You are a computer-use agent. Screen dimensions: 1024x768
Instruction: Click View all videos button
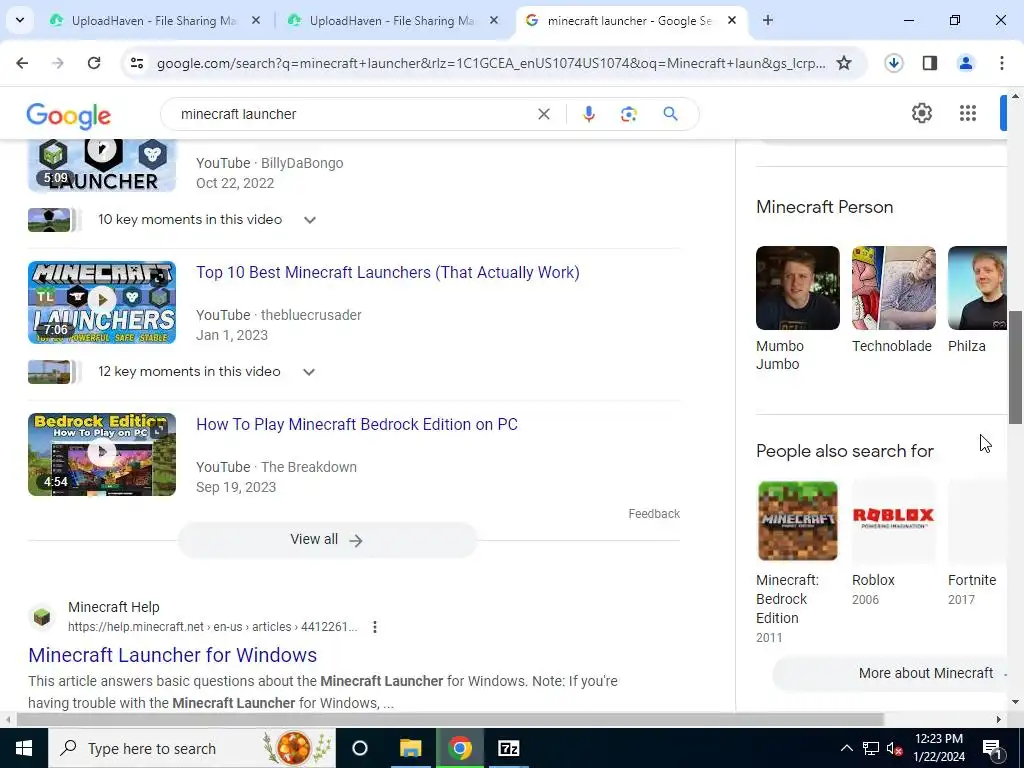327,539
